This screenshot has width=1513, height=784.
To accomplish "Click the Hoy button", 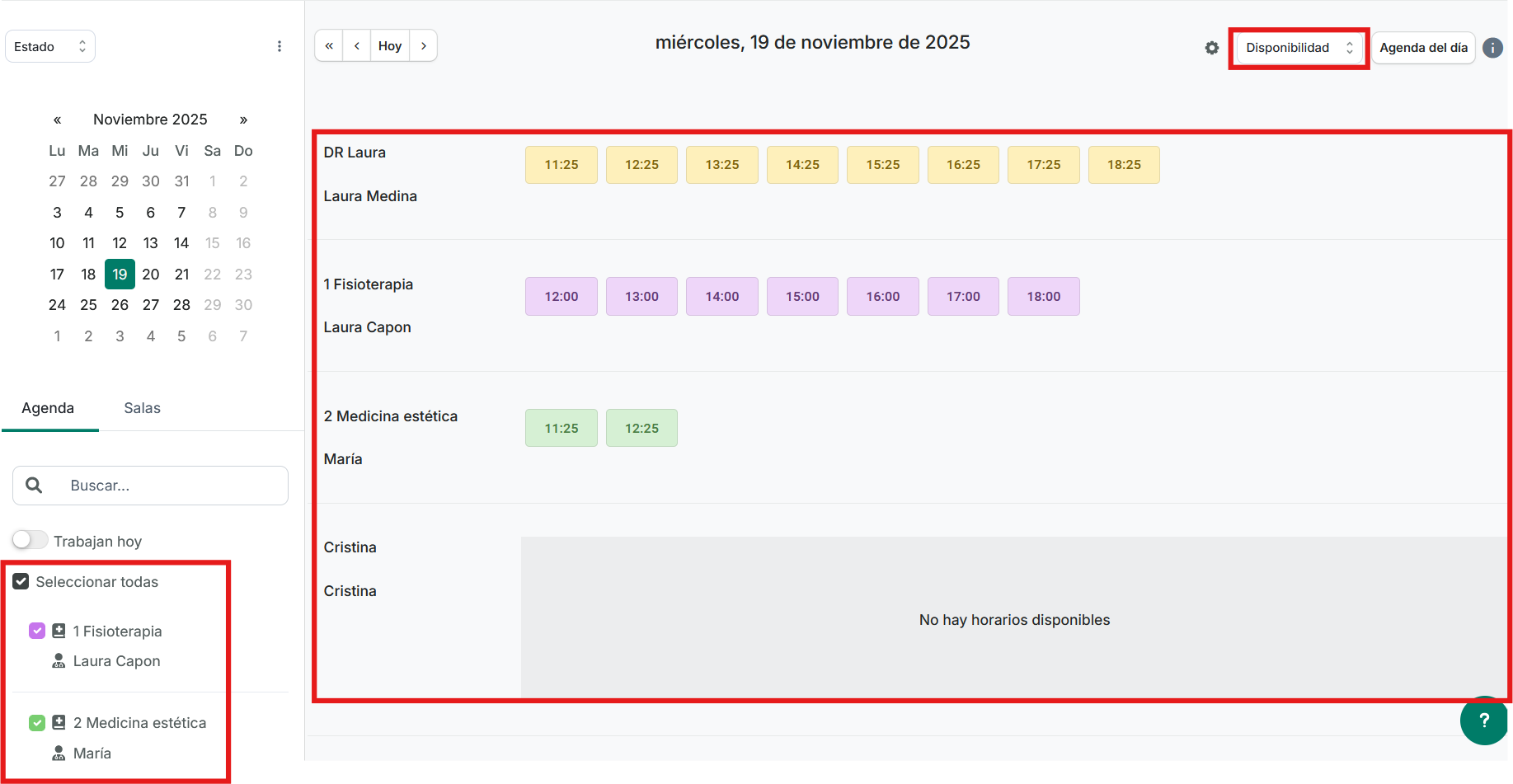I will (x=390, y=46).
